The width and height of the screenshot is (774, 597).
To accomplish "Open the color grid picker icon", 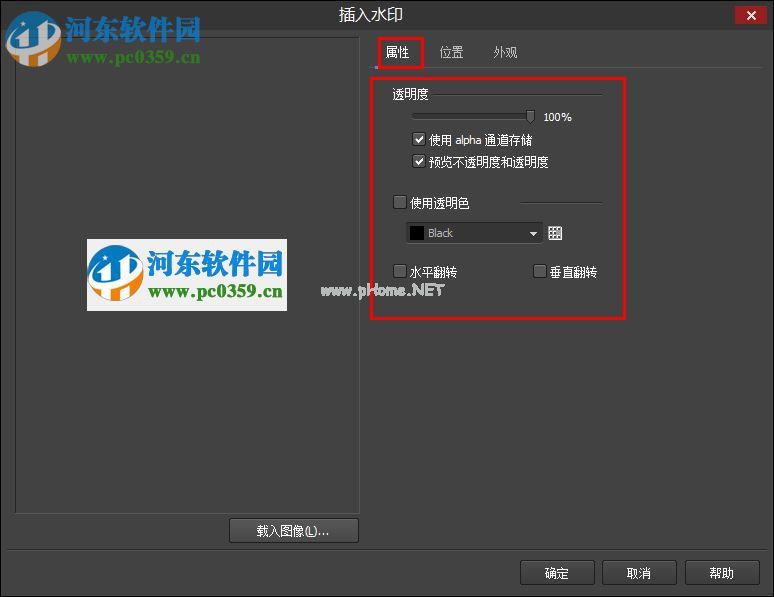I will 555,233.
